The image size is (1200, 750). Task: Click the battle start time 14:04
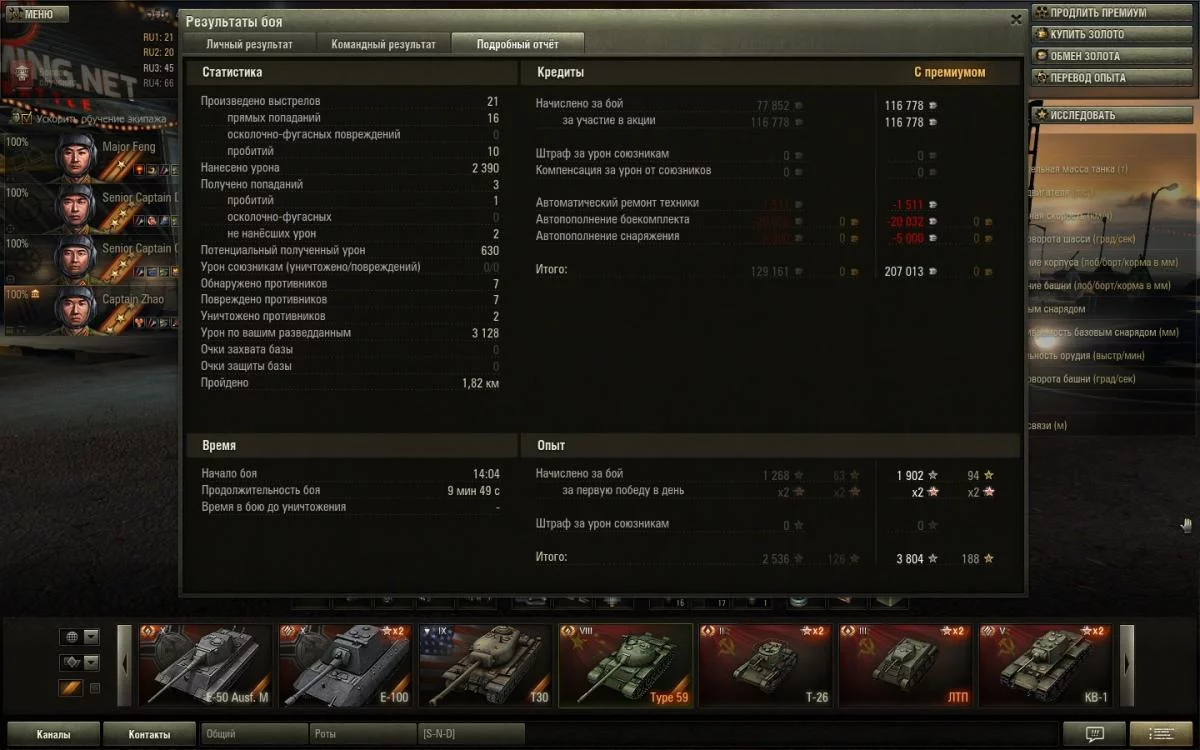pos(486,474)
